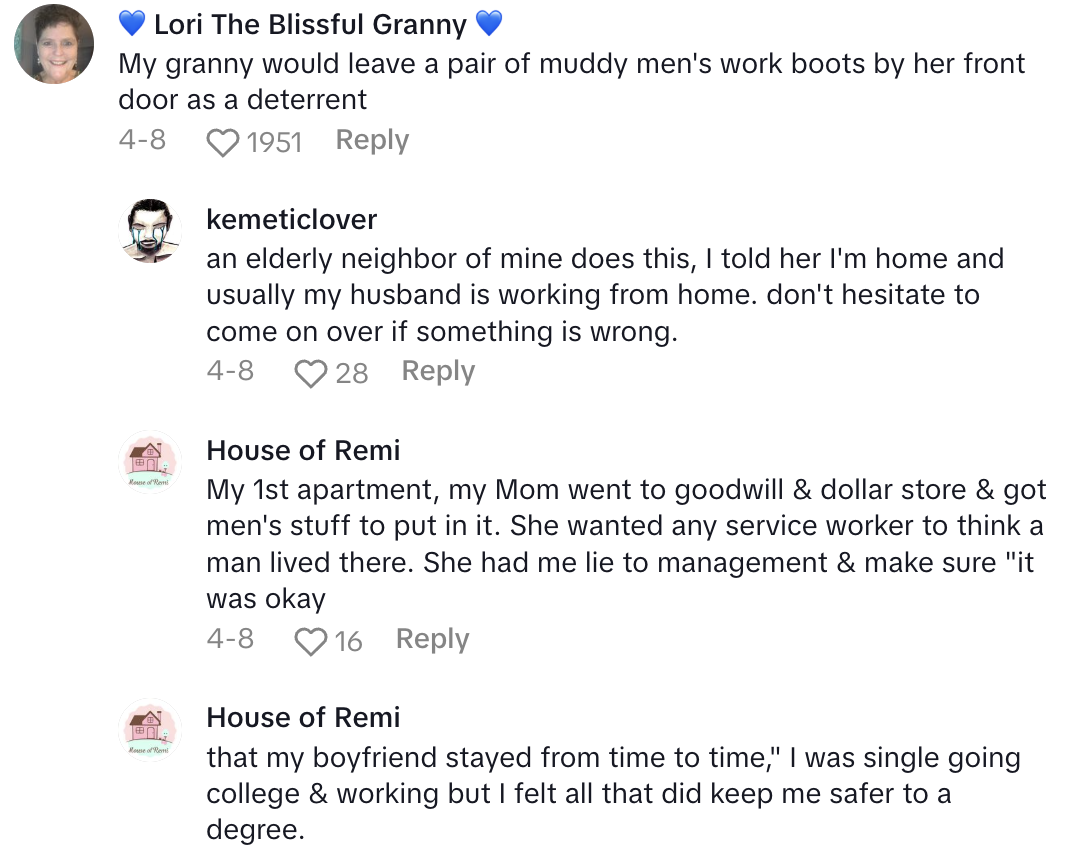Click the 1951 like count
The width and height of the screenshot is (1074, 852).
pyautogui.click(x=274, y=143)
